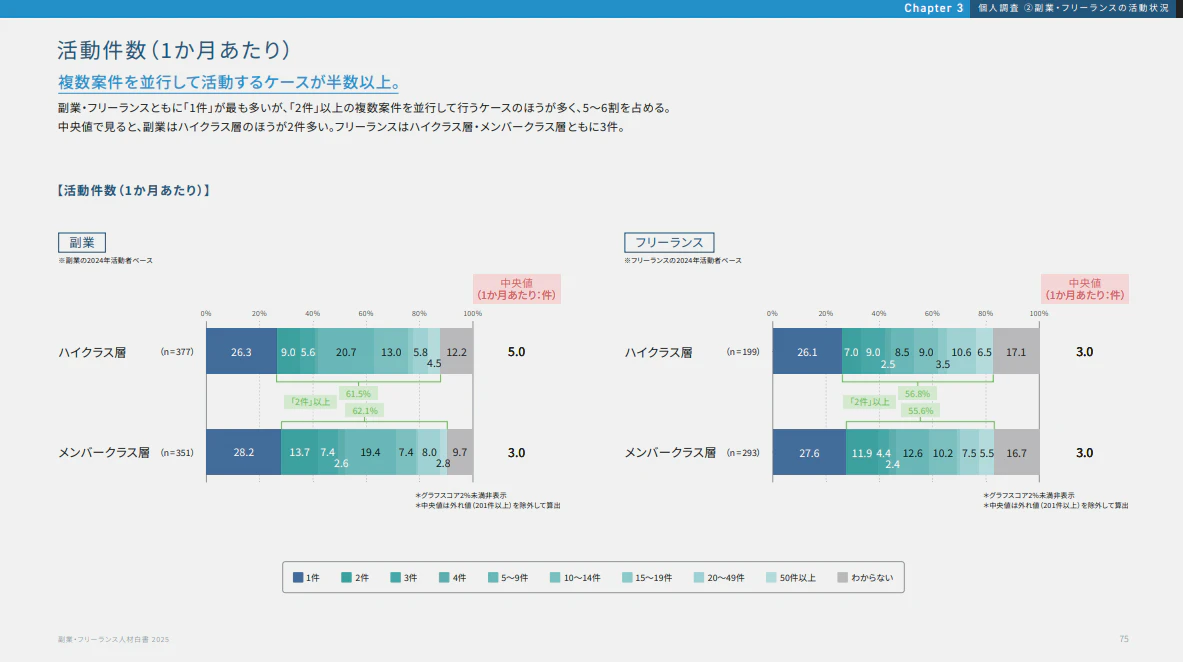This screenshot has width=1183, height=662.
Task: Click the 56.8% green label
Action: [917, 394]
